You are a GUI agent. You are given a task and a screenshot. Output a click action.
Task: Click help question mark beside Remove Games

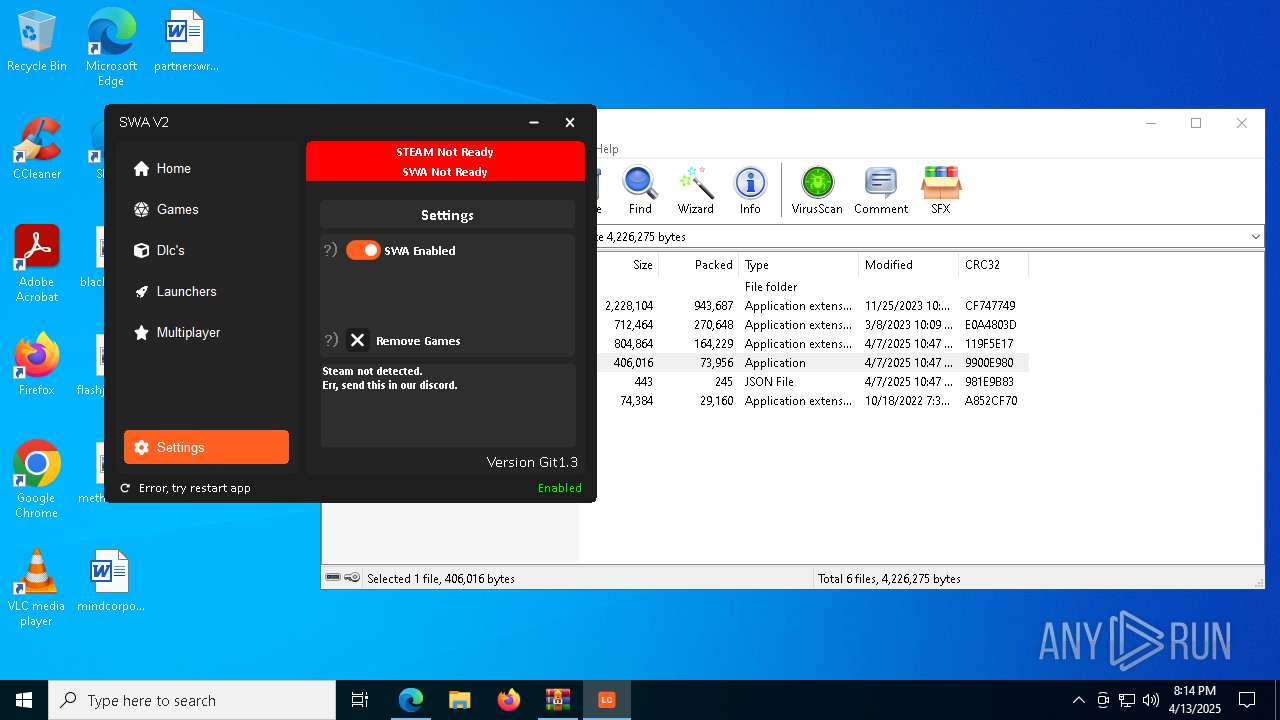[x=330, y=340]
